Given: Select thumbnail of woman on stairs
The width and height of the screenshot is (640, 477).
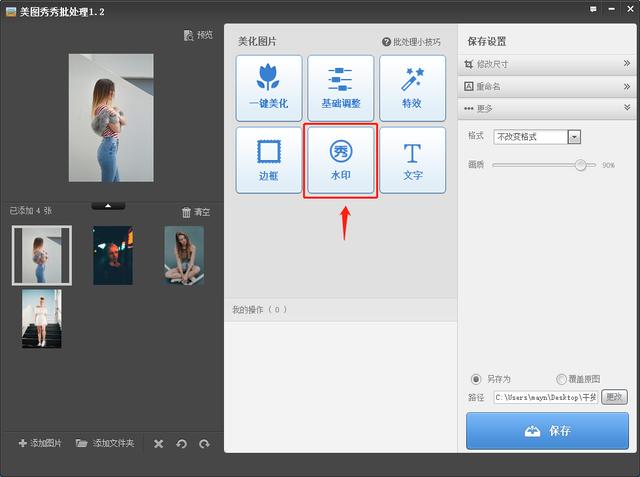Looking at the screenshot, I should pyautogui.click(x=42, y=319).
